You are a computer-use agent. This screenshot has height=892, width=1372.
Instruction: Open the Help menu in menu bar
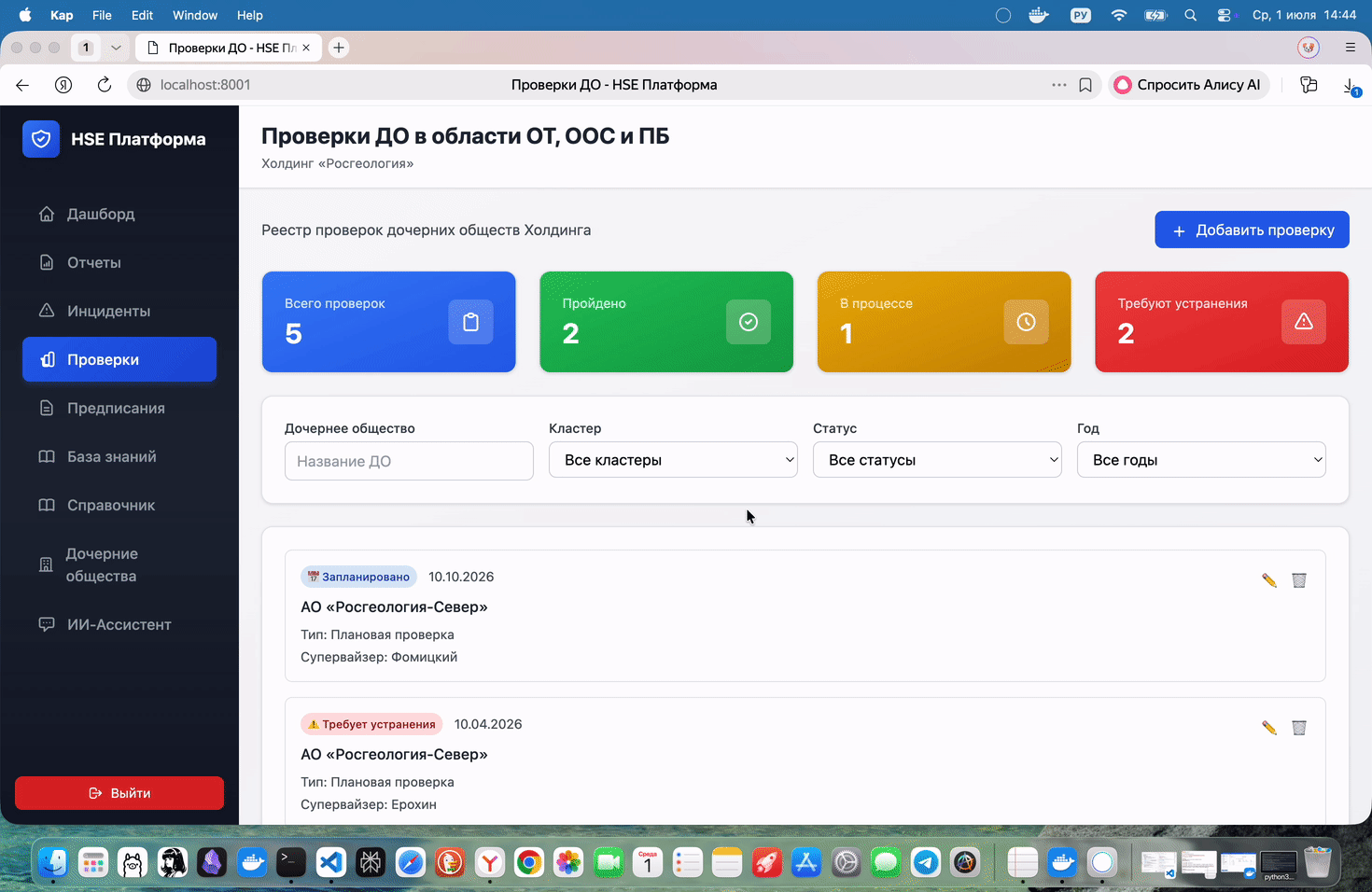point(249,15)
